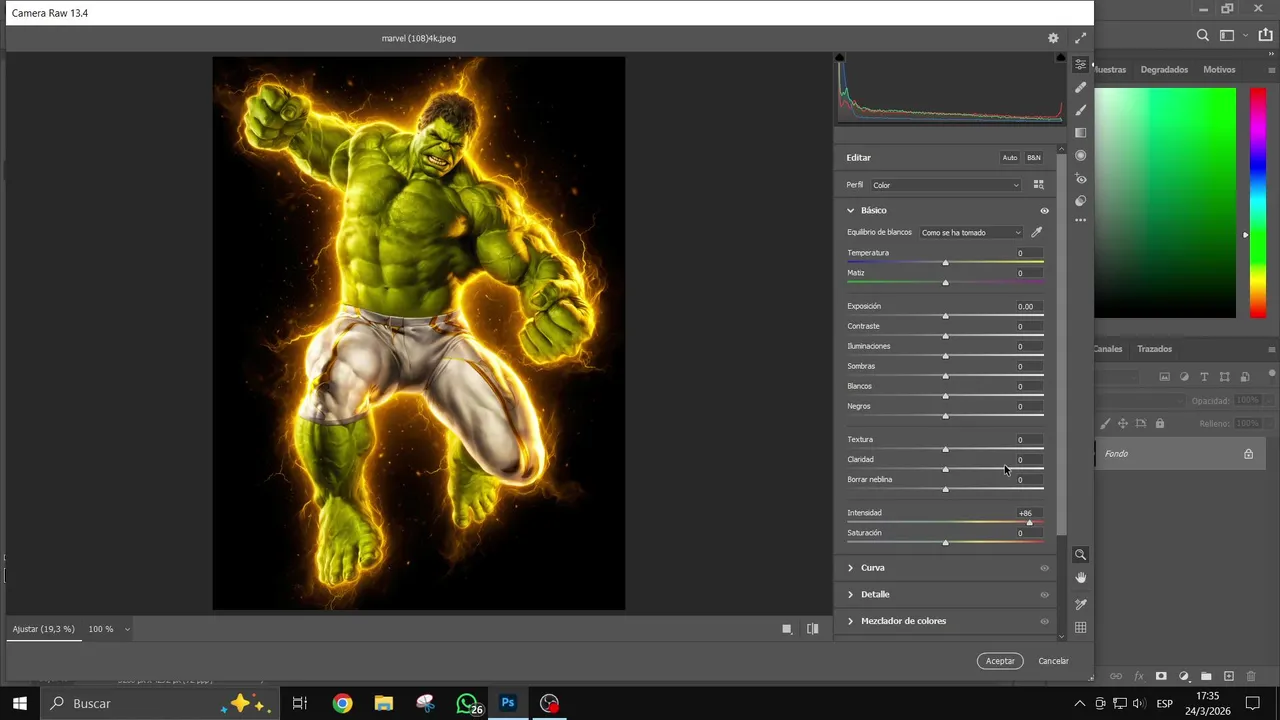Select the Radial Filter tool
1280x720 pixels.
tap(1080, 156)
